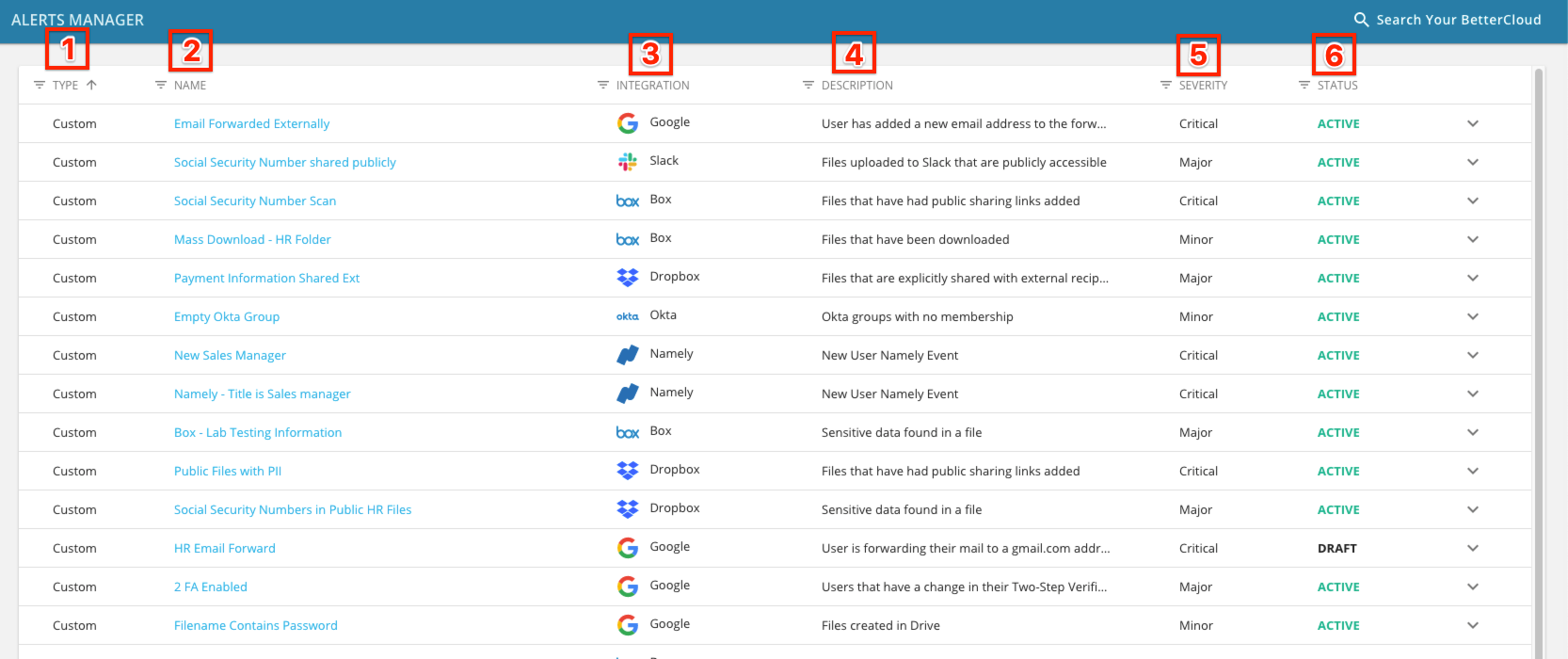Open the Social Security Number Scan alert
This screenshot has height=659, width=1568.
(x=255, y=201)
